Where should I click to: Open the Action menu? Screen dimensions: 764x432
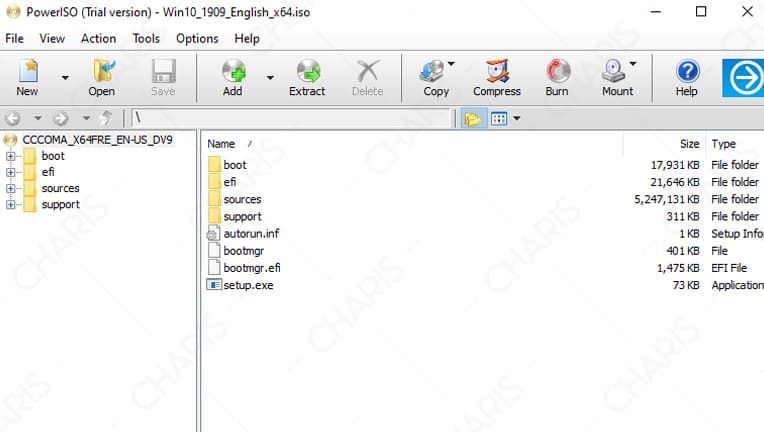click(98, 38)
